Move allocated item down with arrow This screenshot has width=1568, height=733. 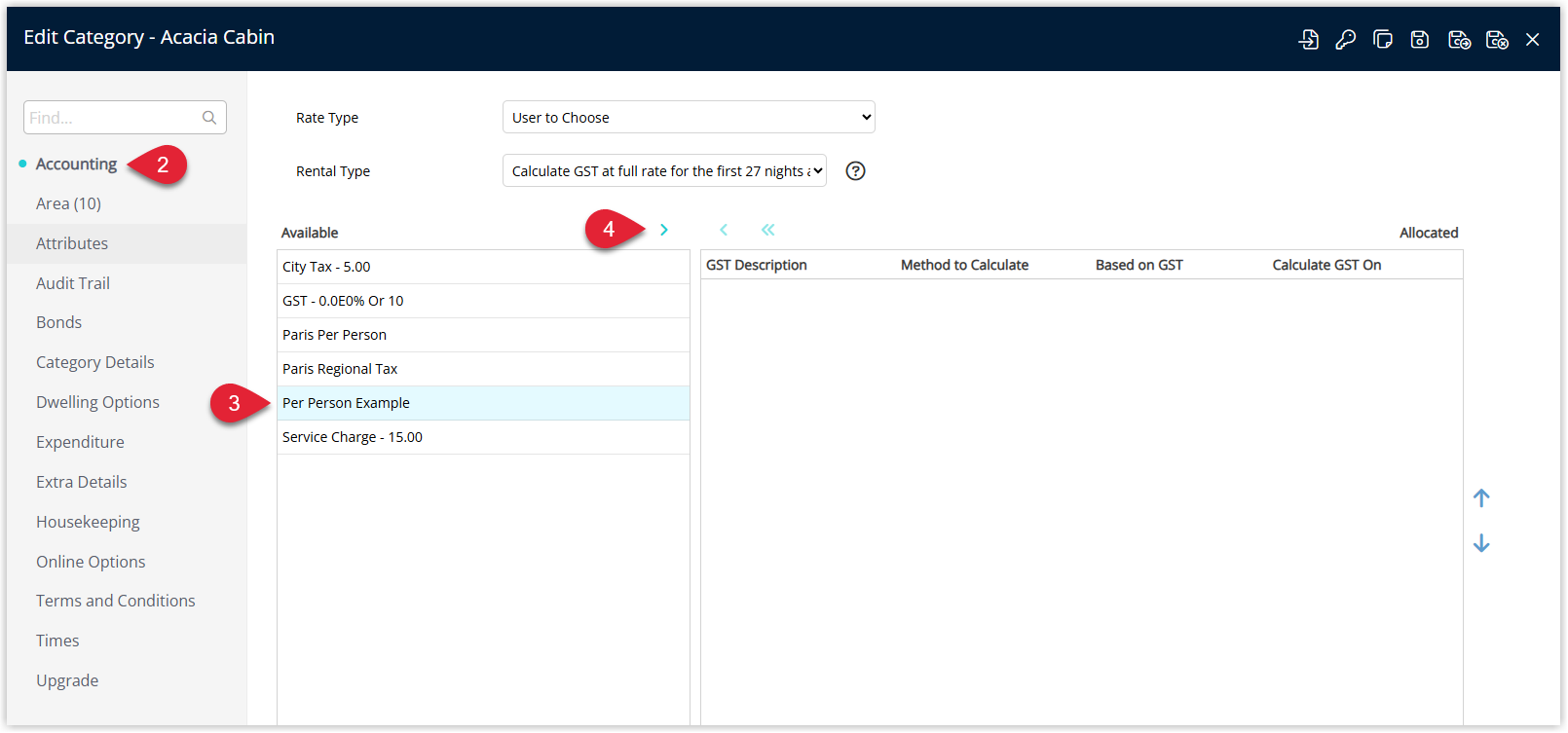(x=1481, y=543)
